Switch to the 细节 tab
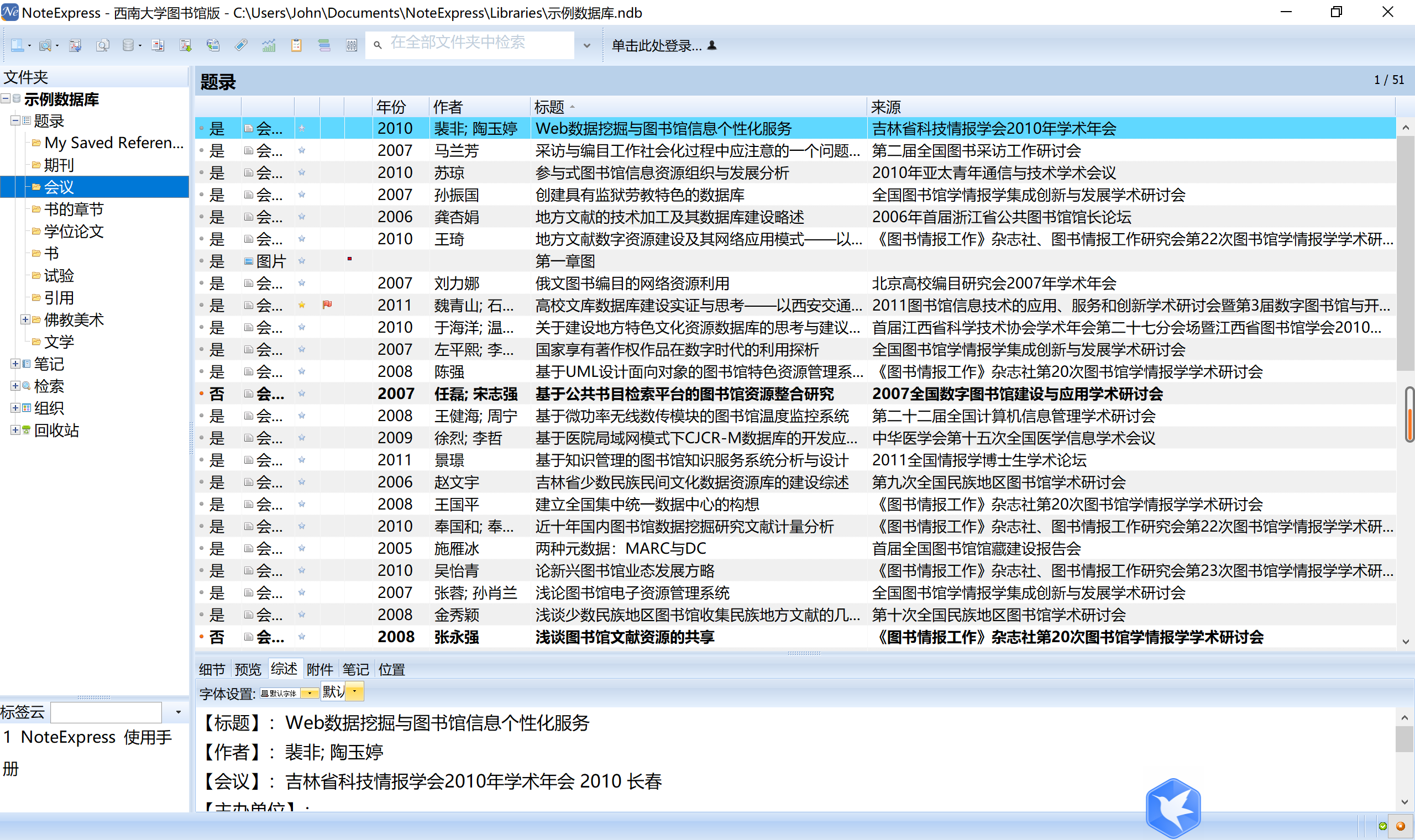This screenshot has width=1415, height=840. [x=212, y=670]
